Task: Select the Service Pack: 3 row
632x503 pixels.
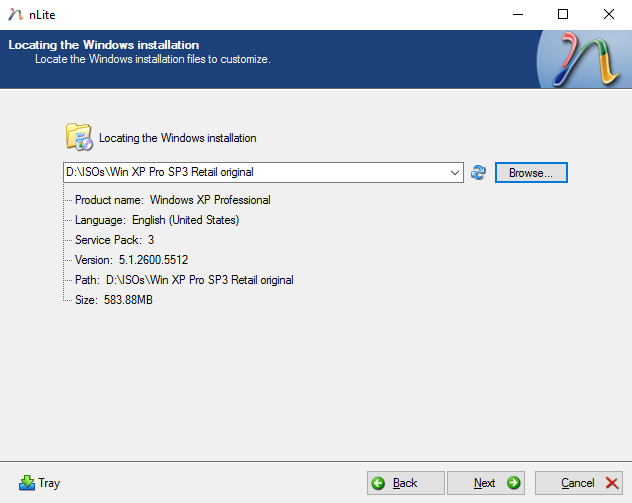Action: 114,240
